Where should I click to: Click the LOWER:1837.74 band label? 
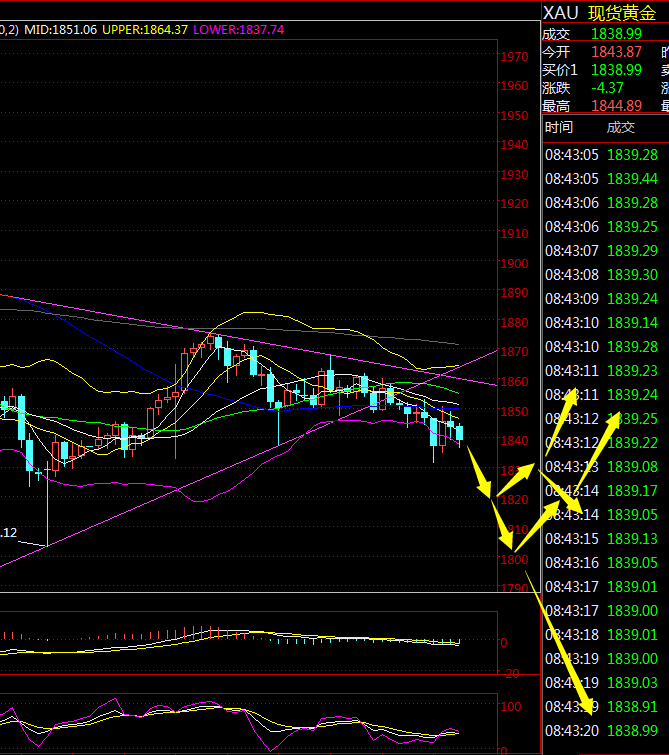tap(239, 30)
